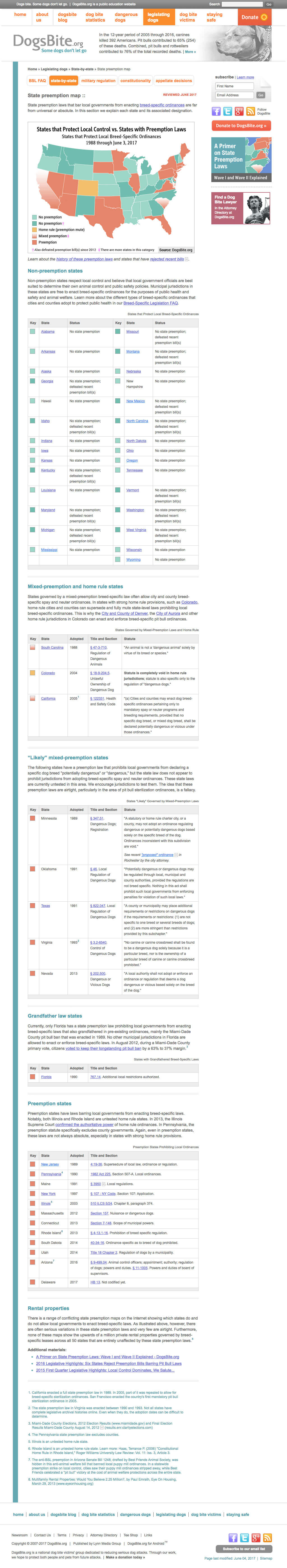The width and height of the screenshot is (287, 1568).
Task: Open 'dog bite victims' in the header navigation
Action: [188, 17]
